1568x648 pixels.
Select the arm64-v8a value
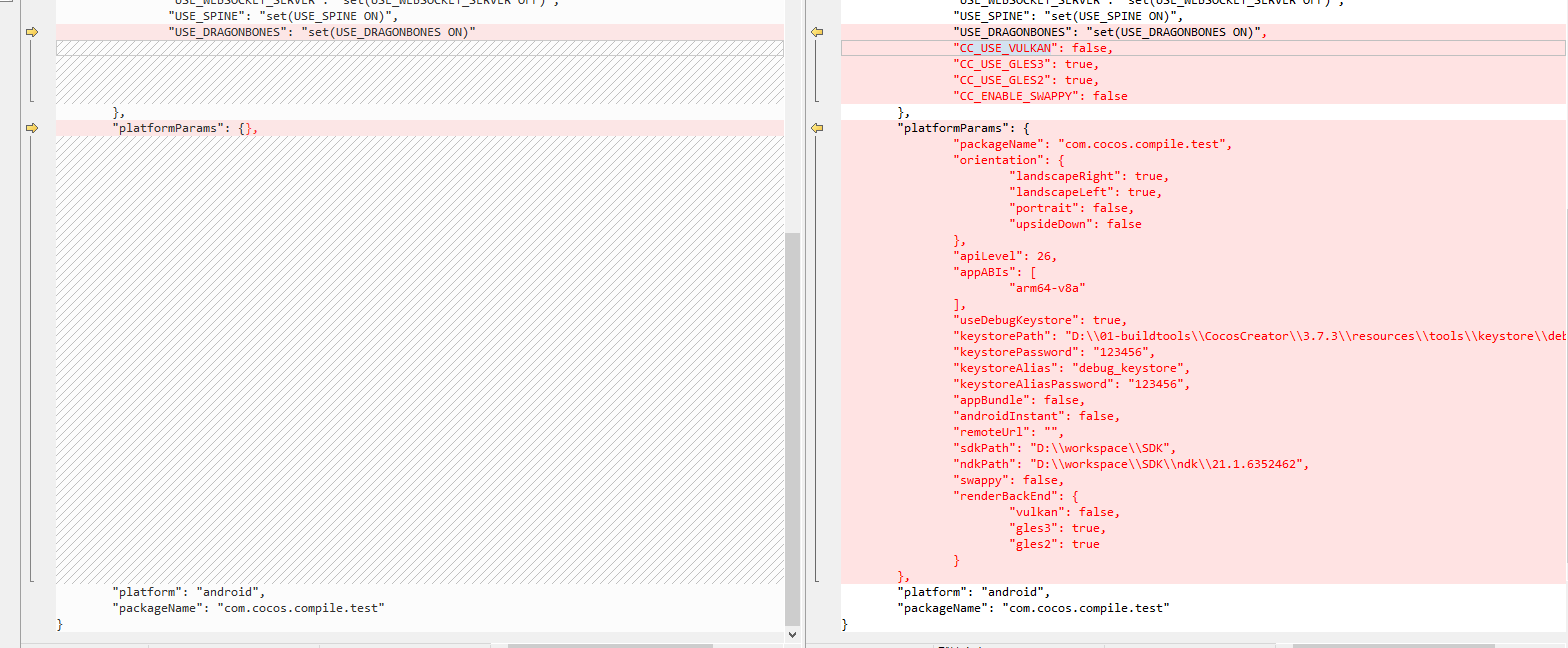point(1048,288)
